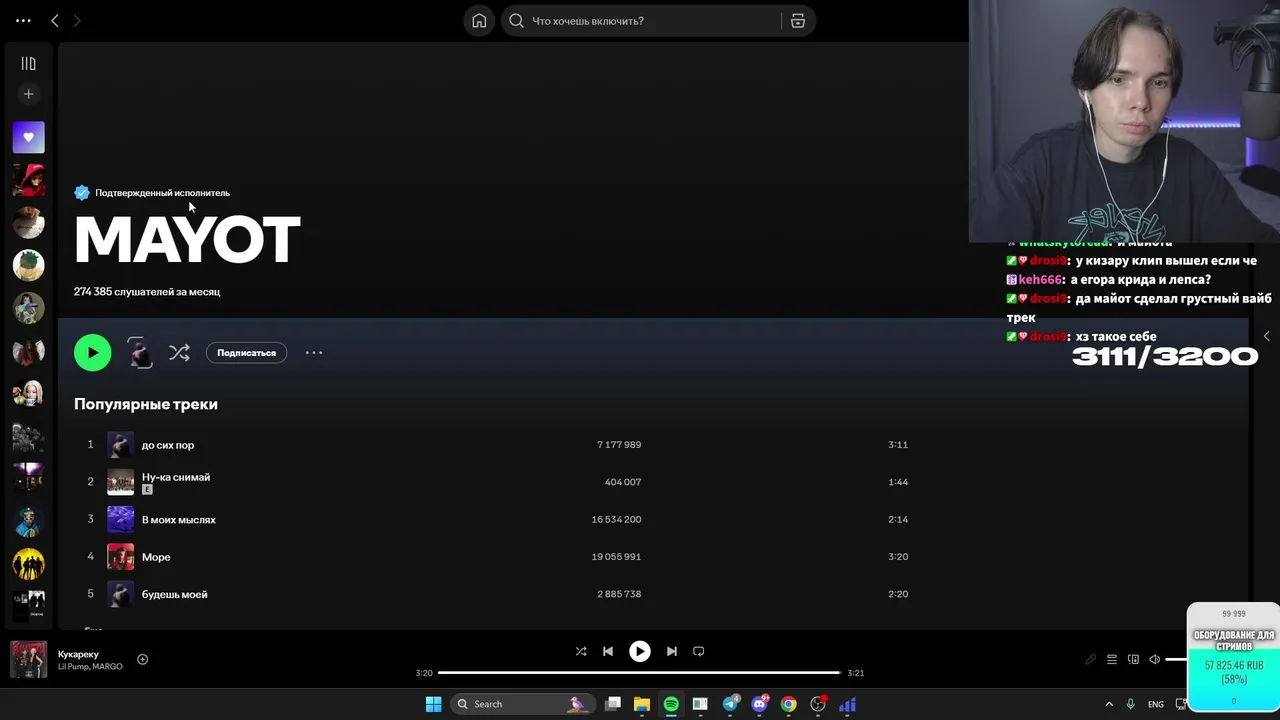Screen dimensions: 1280x720
Task: Open now playing cover art thumbnail
Action: [28, 660]
